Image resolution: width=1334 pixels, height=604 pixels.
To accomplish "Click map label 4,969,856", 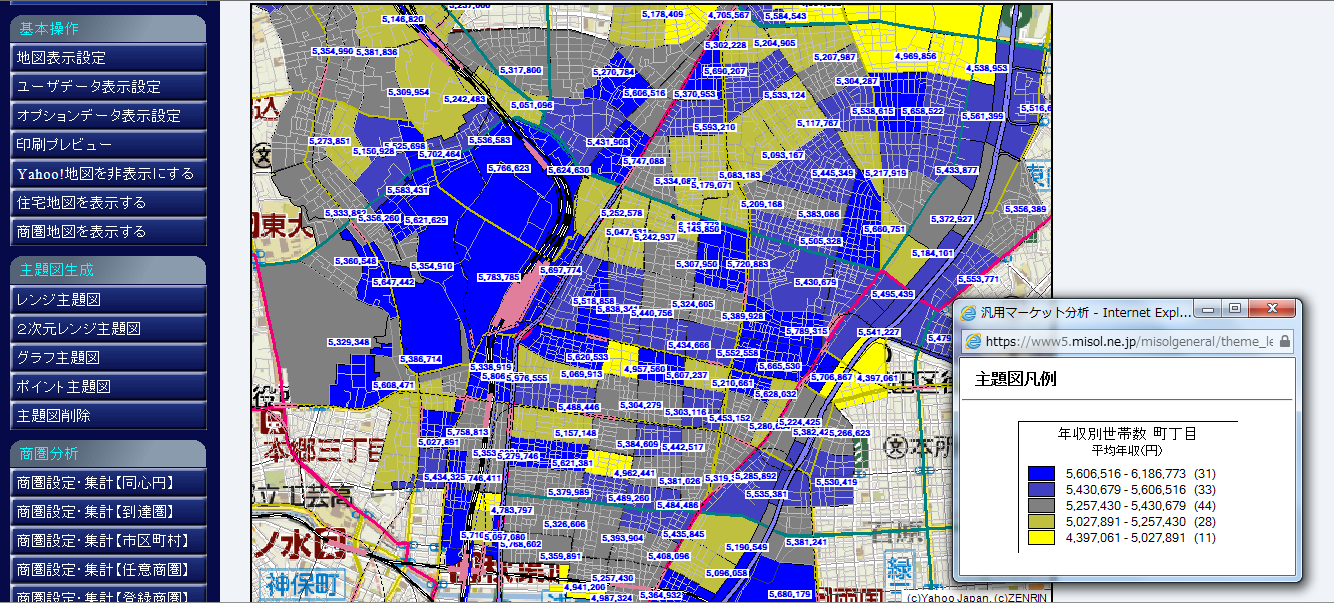I will pyautogui.click(x=915, y=57).
